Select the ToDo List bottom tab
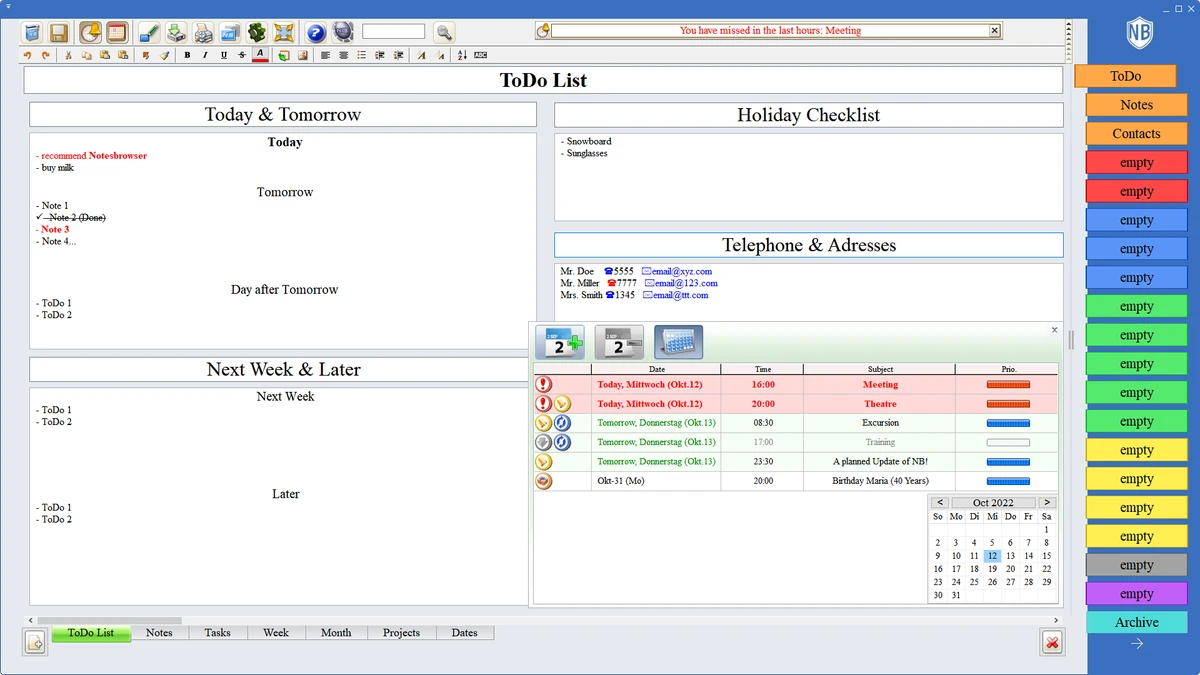1200x675 pixels. tap(91, 633)
